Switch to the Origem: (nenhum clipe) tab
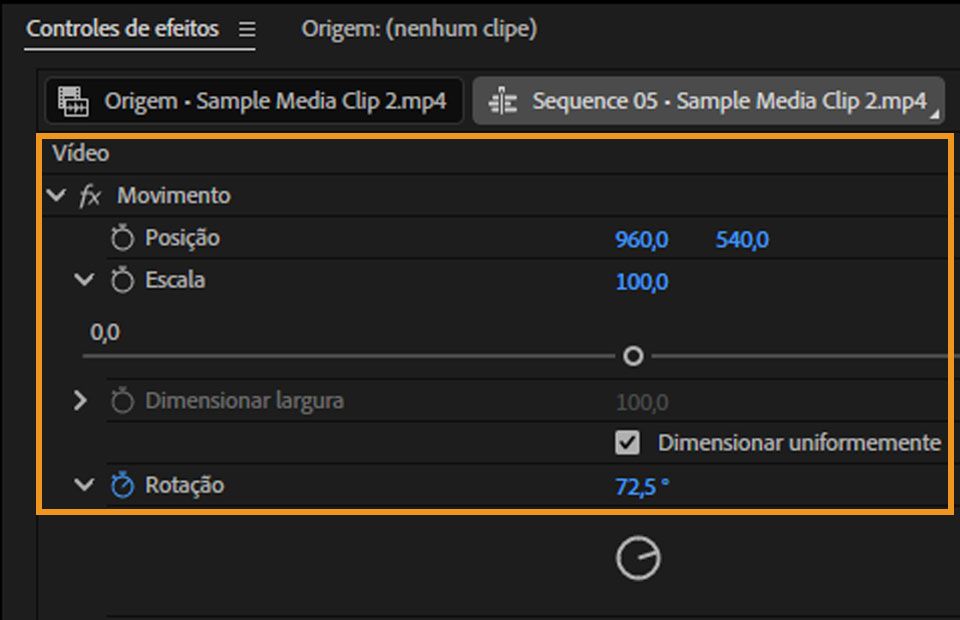The image size is (960, 620). click(420, 29)
